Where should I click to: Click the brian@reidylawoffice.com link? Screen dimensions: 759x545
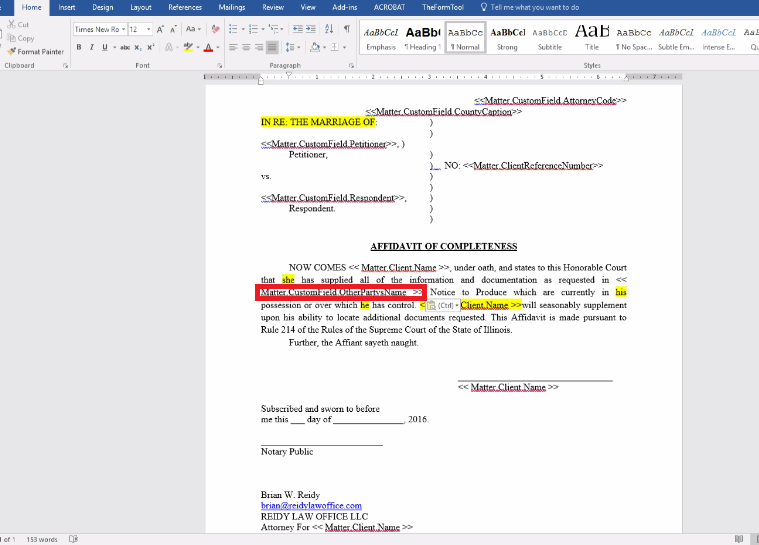[311, 506]
